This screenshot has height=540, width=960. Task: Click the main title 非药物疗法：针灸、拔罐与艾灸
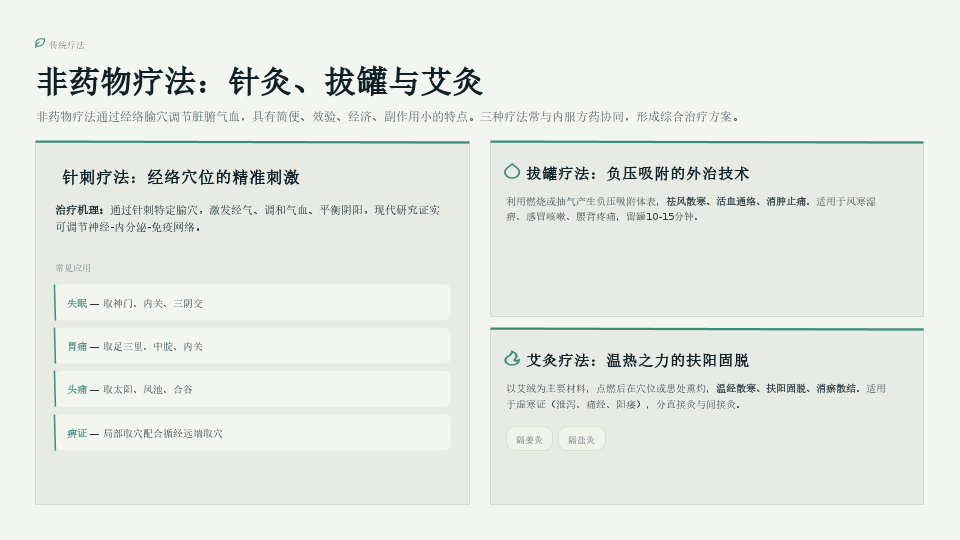coord(260,82)
